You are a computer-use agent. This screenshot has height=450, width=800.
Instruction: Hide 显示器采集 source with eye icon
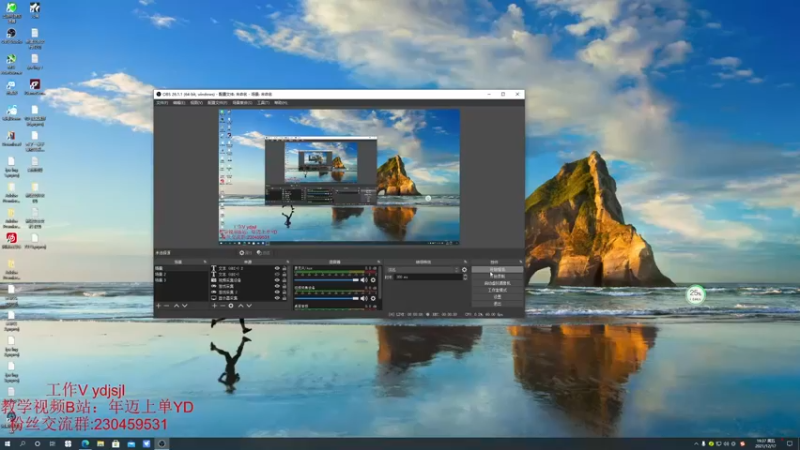click(277, 298)
